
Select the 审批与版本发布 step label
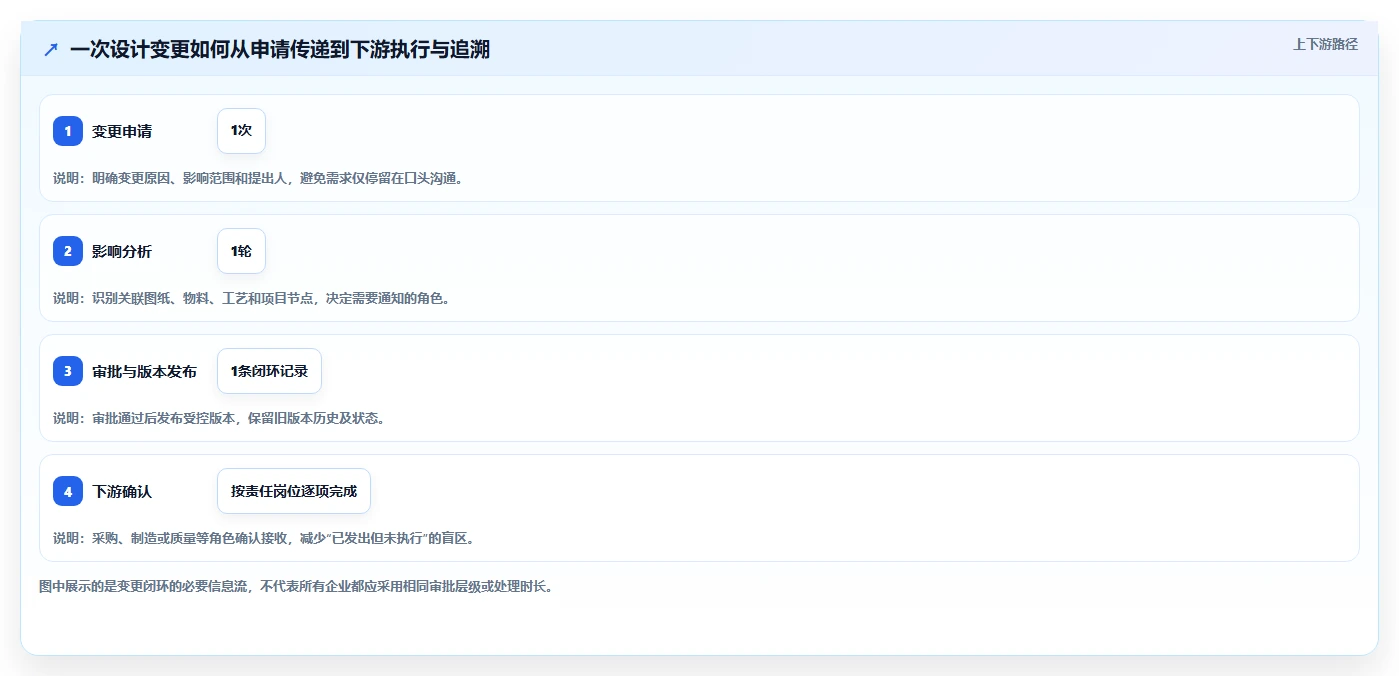(x=144, y=371)
